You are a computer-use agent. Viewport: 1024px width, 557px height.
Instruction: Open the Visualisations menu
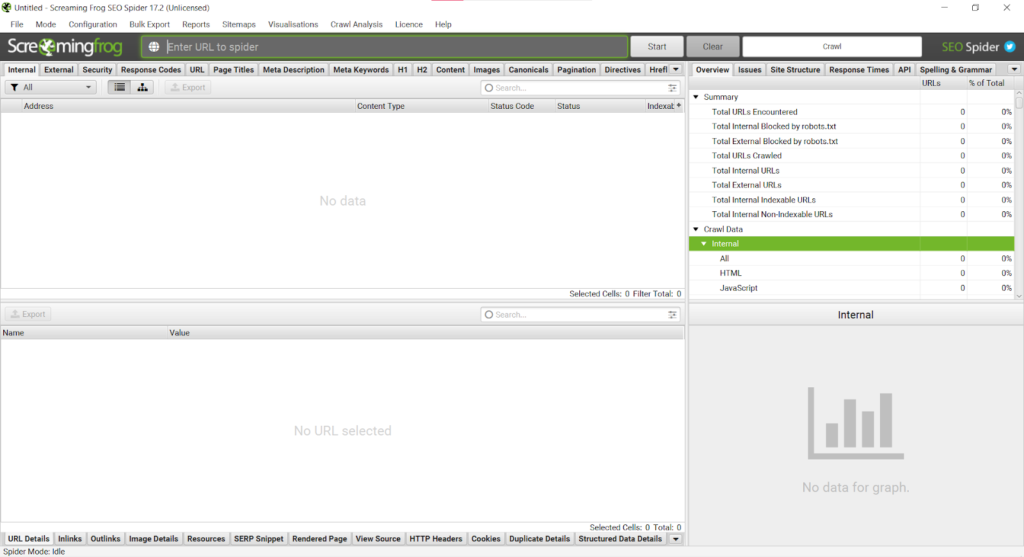pos(293,24)
